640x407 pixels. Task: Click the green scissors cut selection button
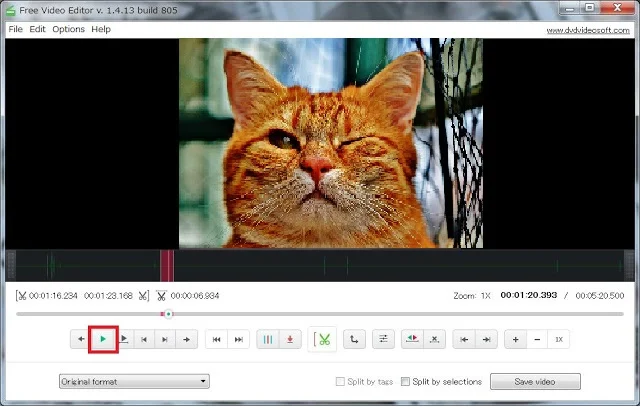click(322, 339)
